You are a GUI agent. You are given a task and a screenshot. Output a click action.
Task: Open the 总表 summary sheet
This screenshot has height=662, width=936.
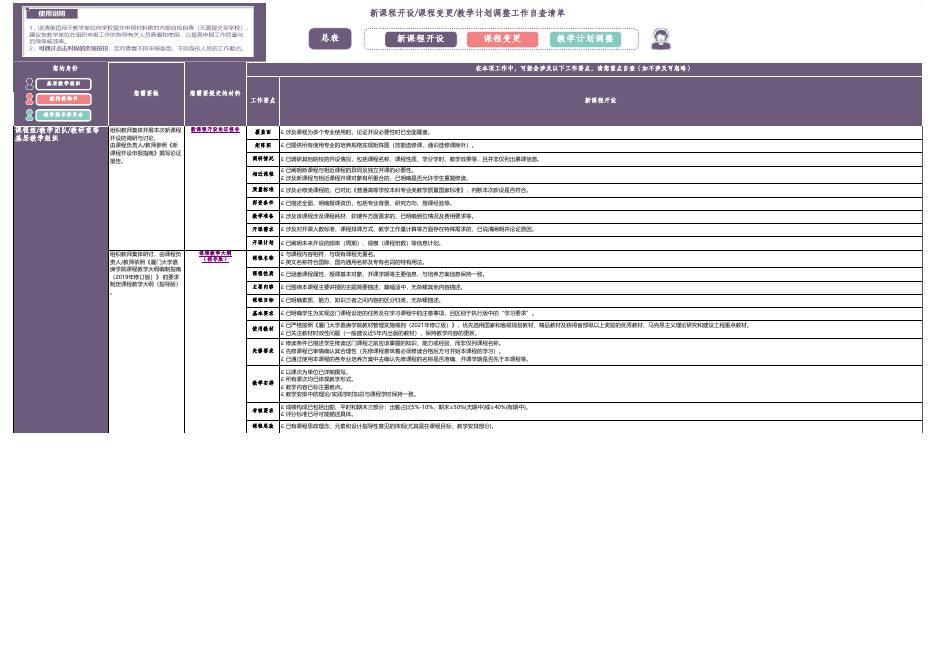[330, 39]
